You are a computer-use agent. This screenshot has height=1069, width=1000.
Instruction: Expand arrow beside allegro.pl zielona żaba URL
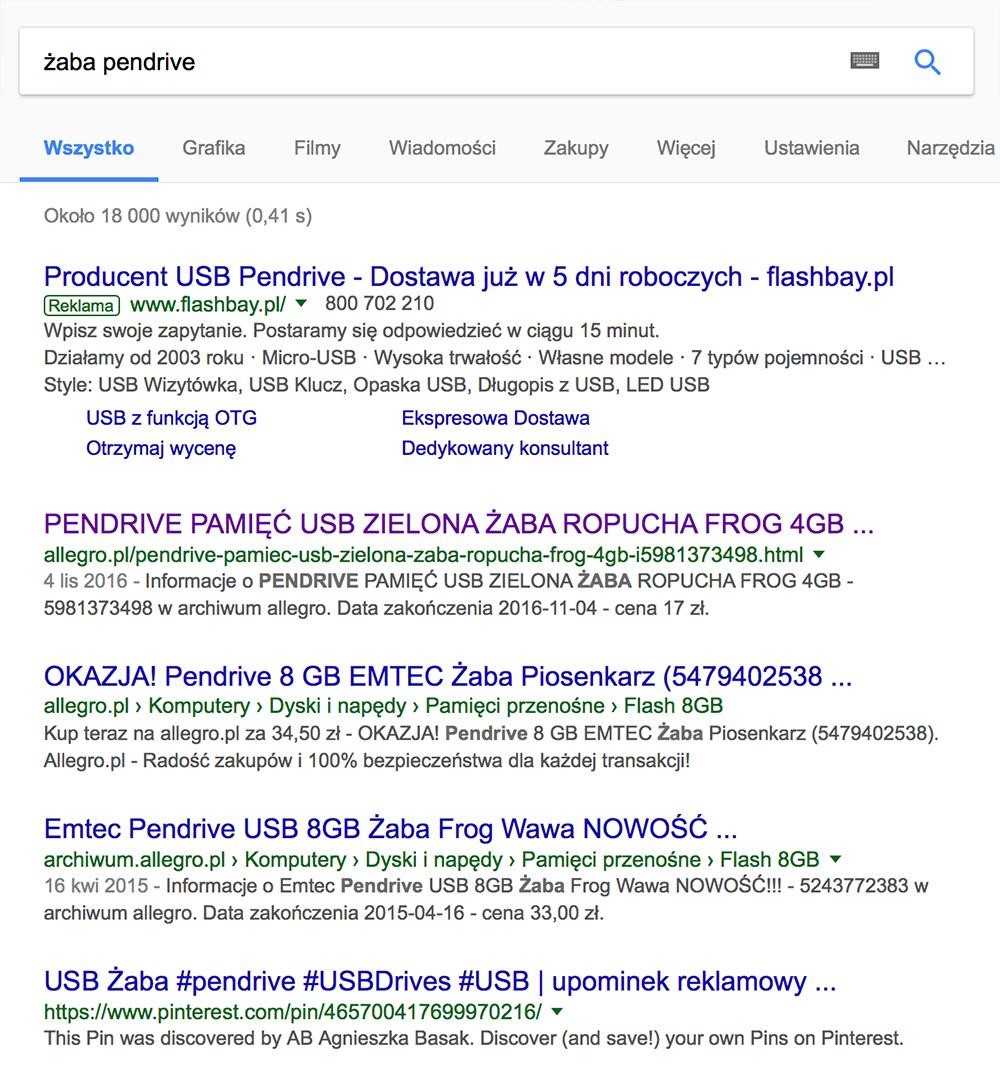819,553
